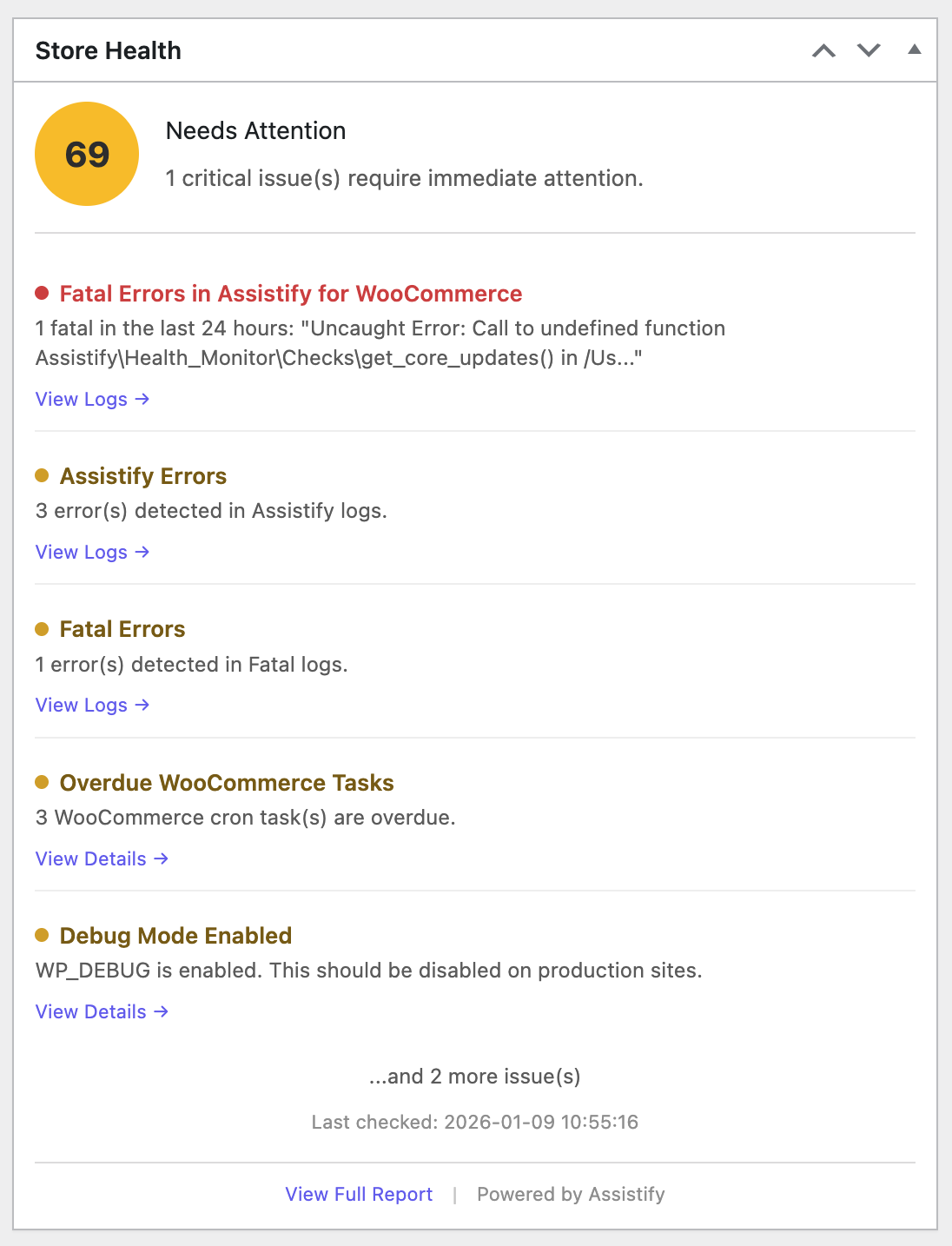Open View Details under Debug Mode Enabled
The width and height of the screenshot is (952, 1246).
tap(90, 1011)
